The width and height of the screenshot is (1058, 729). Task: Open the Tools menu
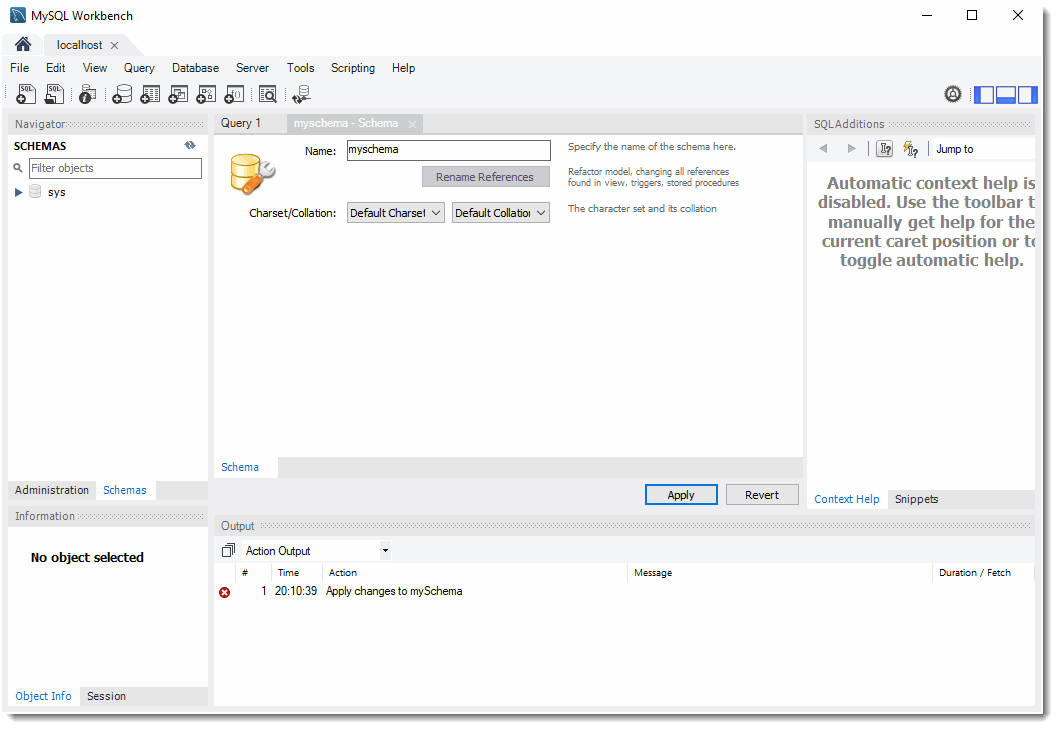[x=300, y=68]
